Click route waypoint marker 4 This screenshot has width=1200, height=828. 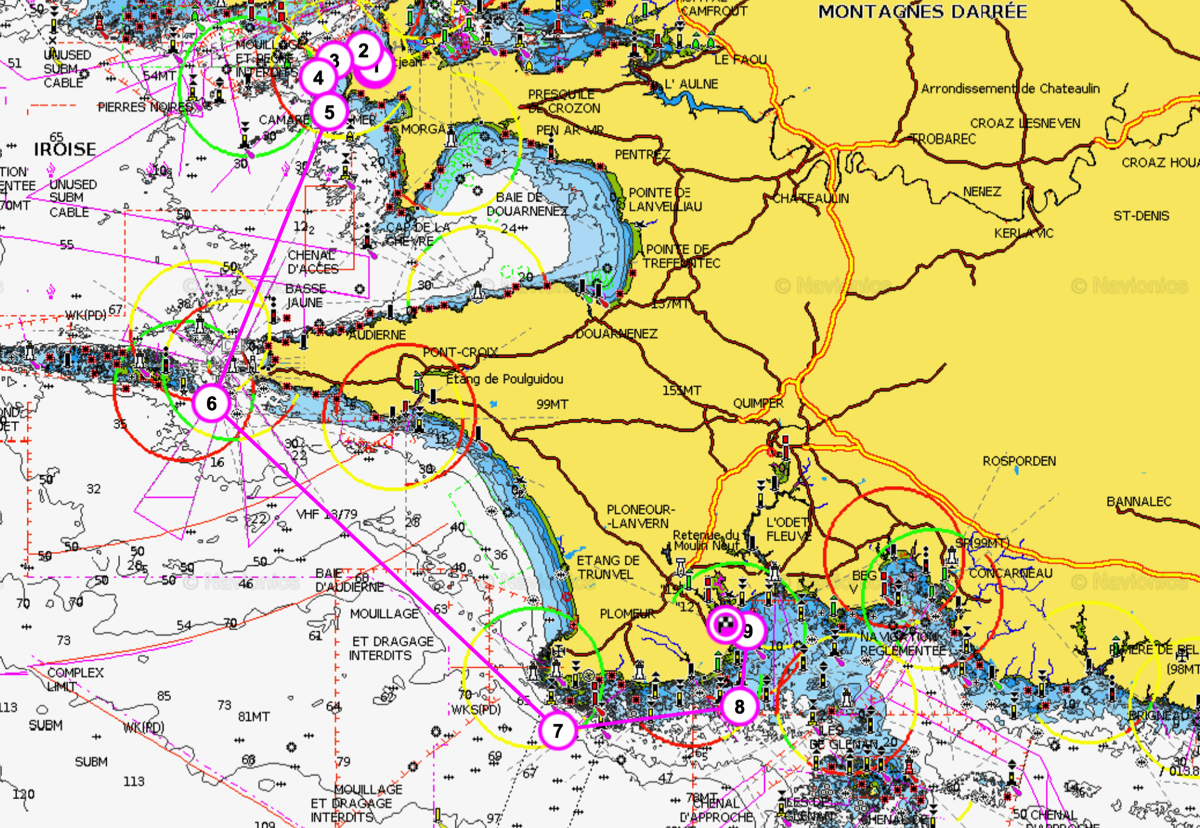pyautogui.click(x=318, y=77)
